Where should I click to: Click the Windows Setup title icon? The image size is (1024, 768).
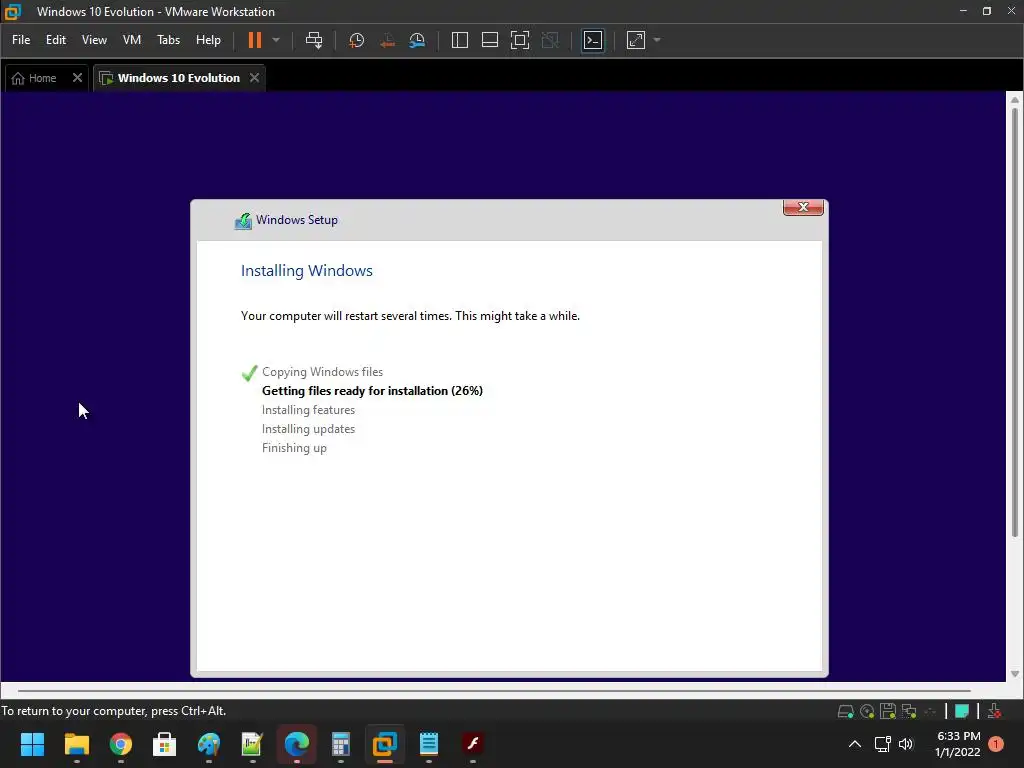[243, 221]
